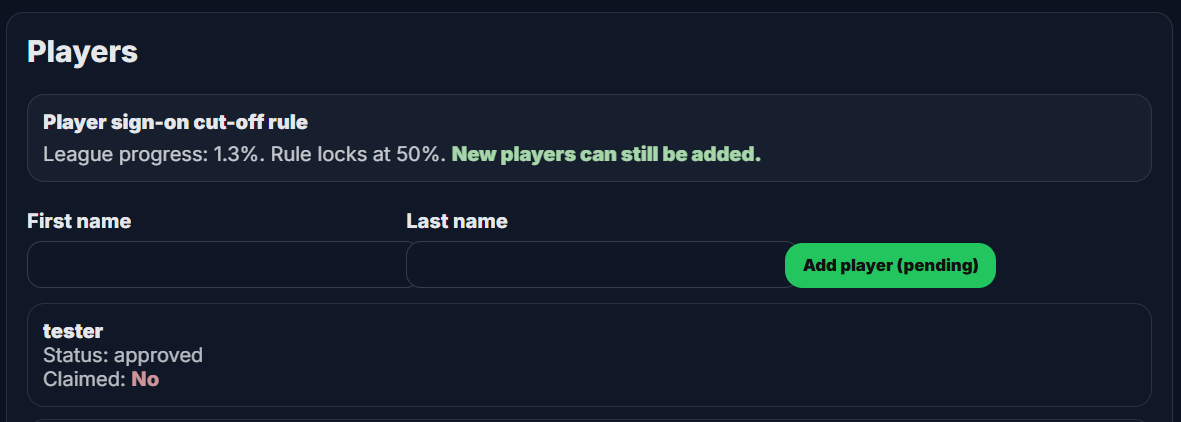Image resolution: width=1181 pixels, height=422 pixels.
Task: Focus the Last name text box
Action: [x=595, y=265]
